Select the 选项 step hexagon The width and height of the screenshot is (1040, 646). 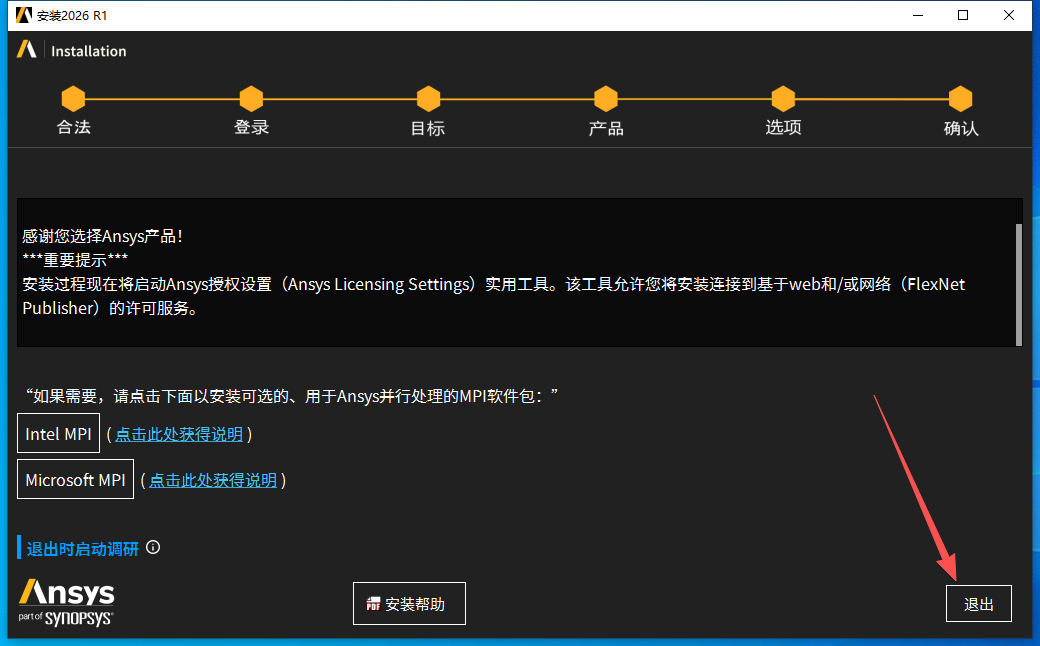tap(783, 98)
